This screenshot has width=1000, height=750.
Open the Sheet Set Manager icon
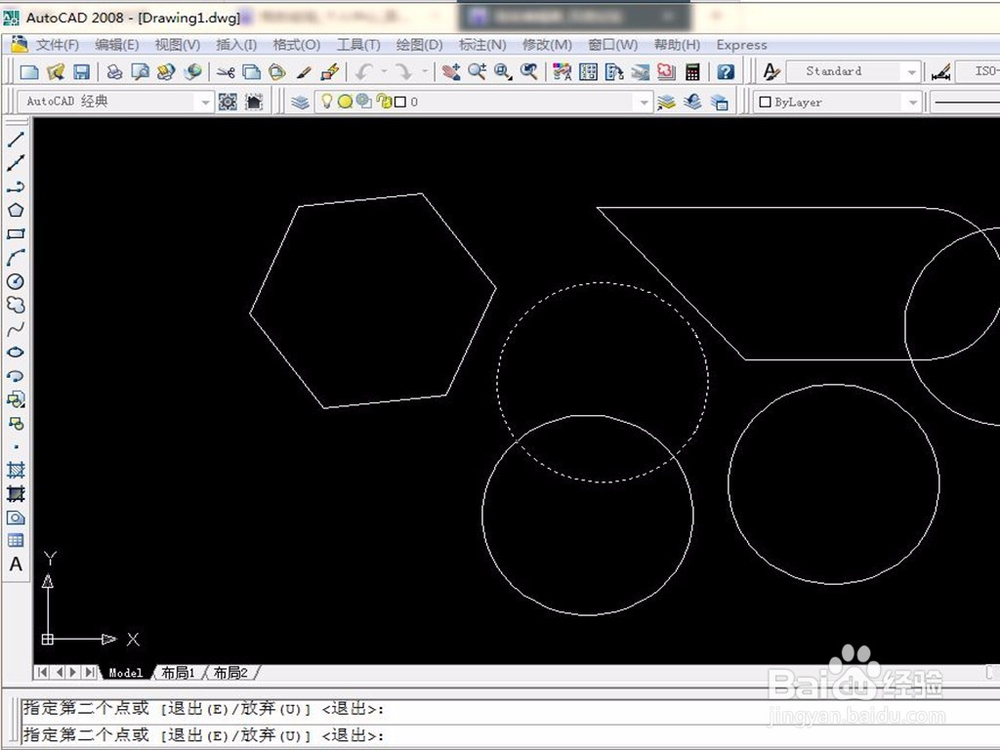[640, 71]
